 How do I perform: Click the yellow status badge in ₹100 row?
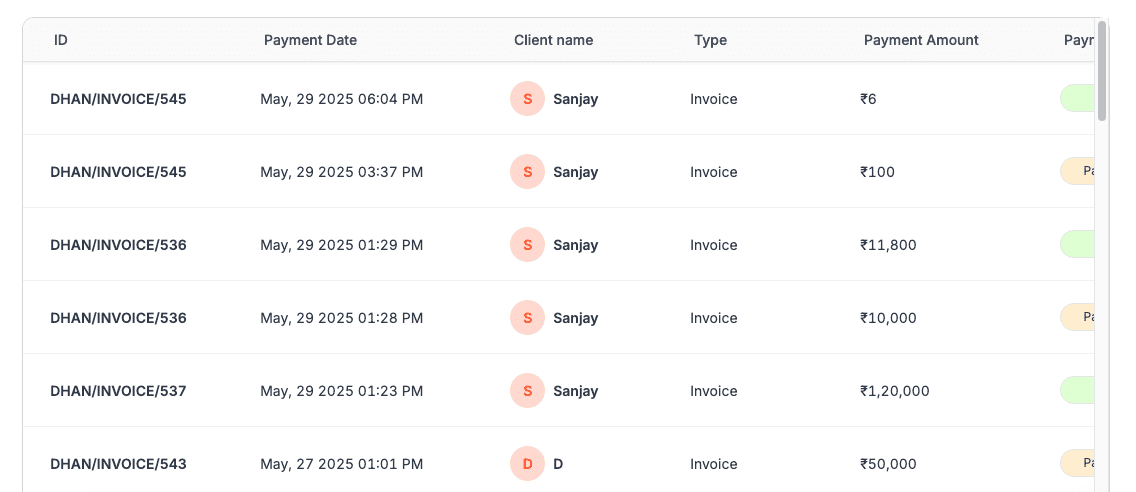click(x=1077, y=172)
